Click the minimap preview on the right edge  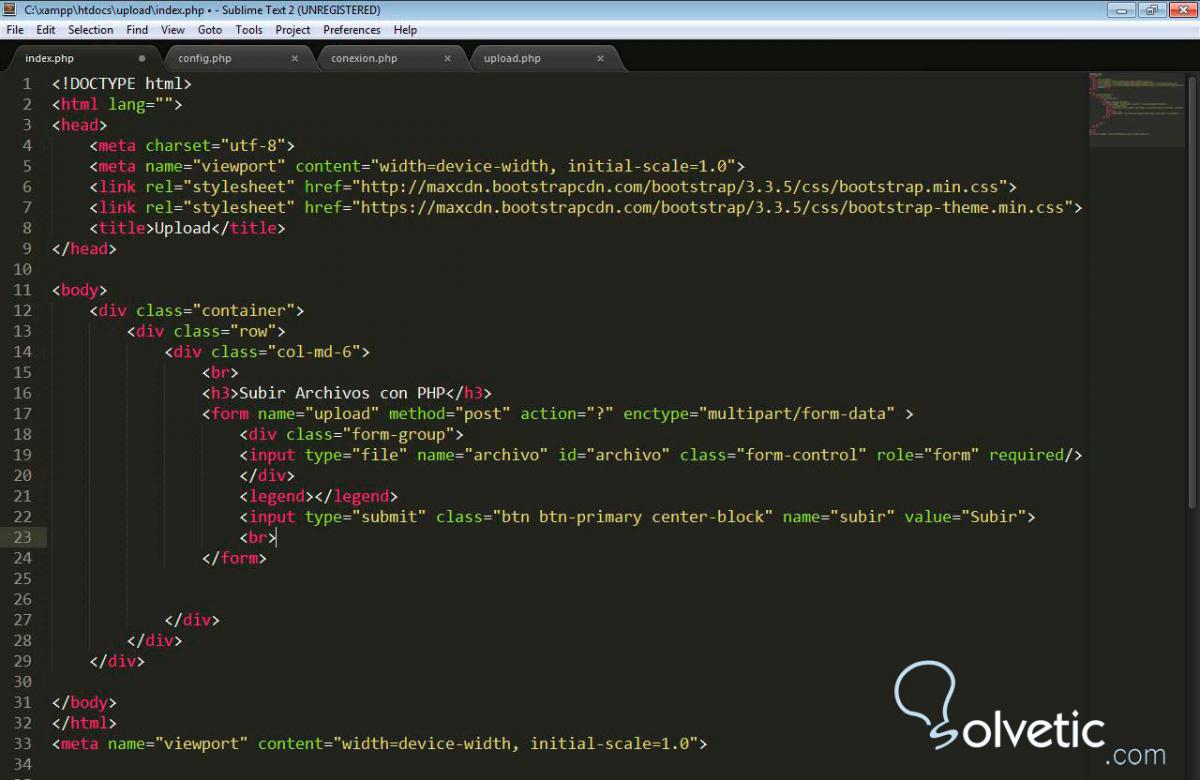[x=1136, y=110]
